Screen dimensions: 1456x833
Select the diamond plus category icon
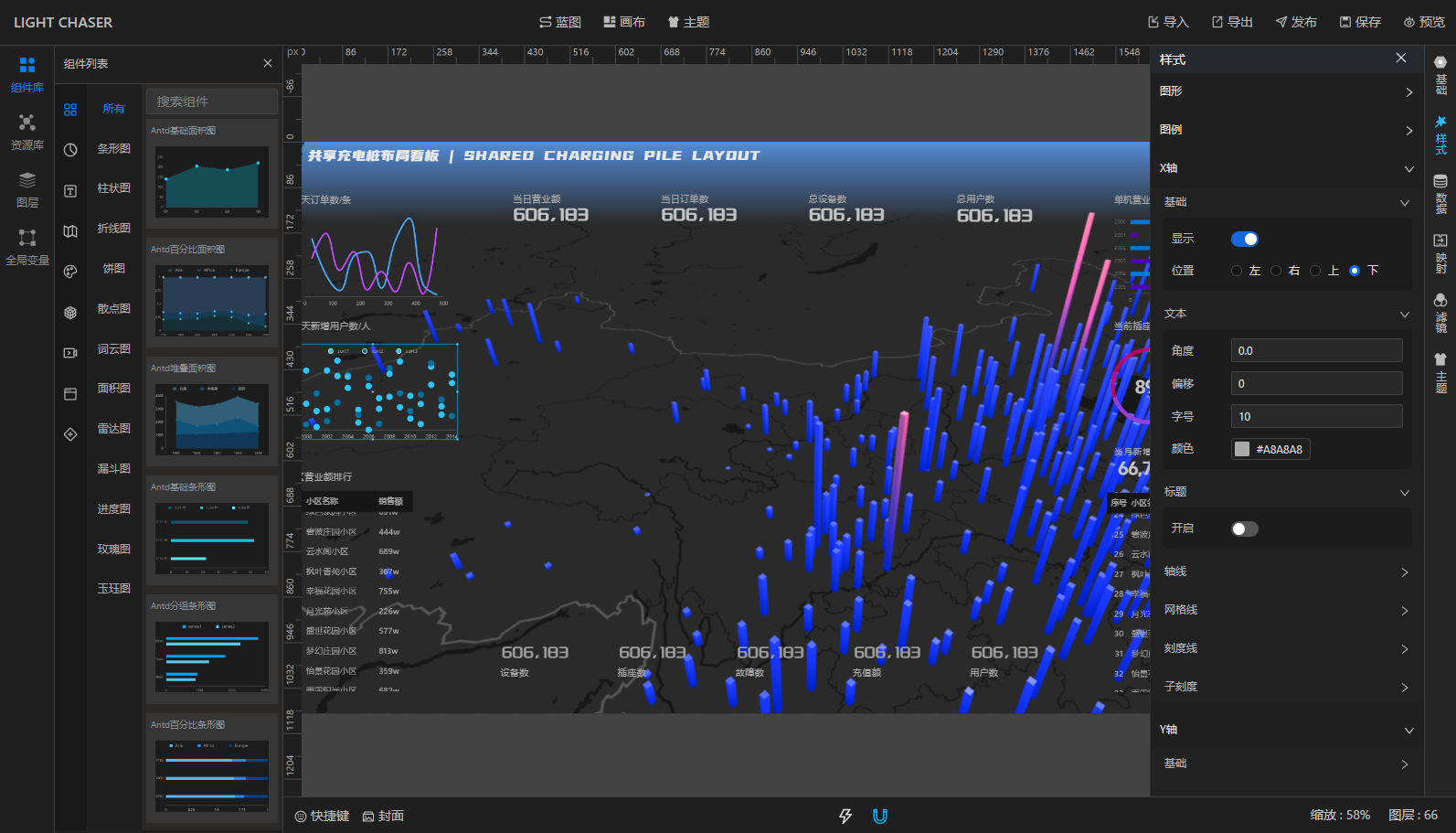[70, 434]
